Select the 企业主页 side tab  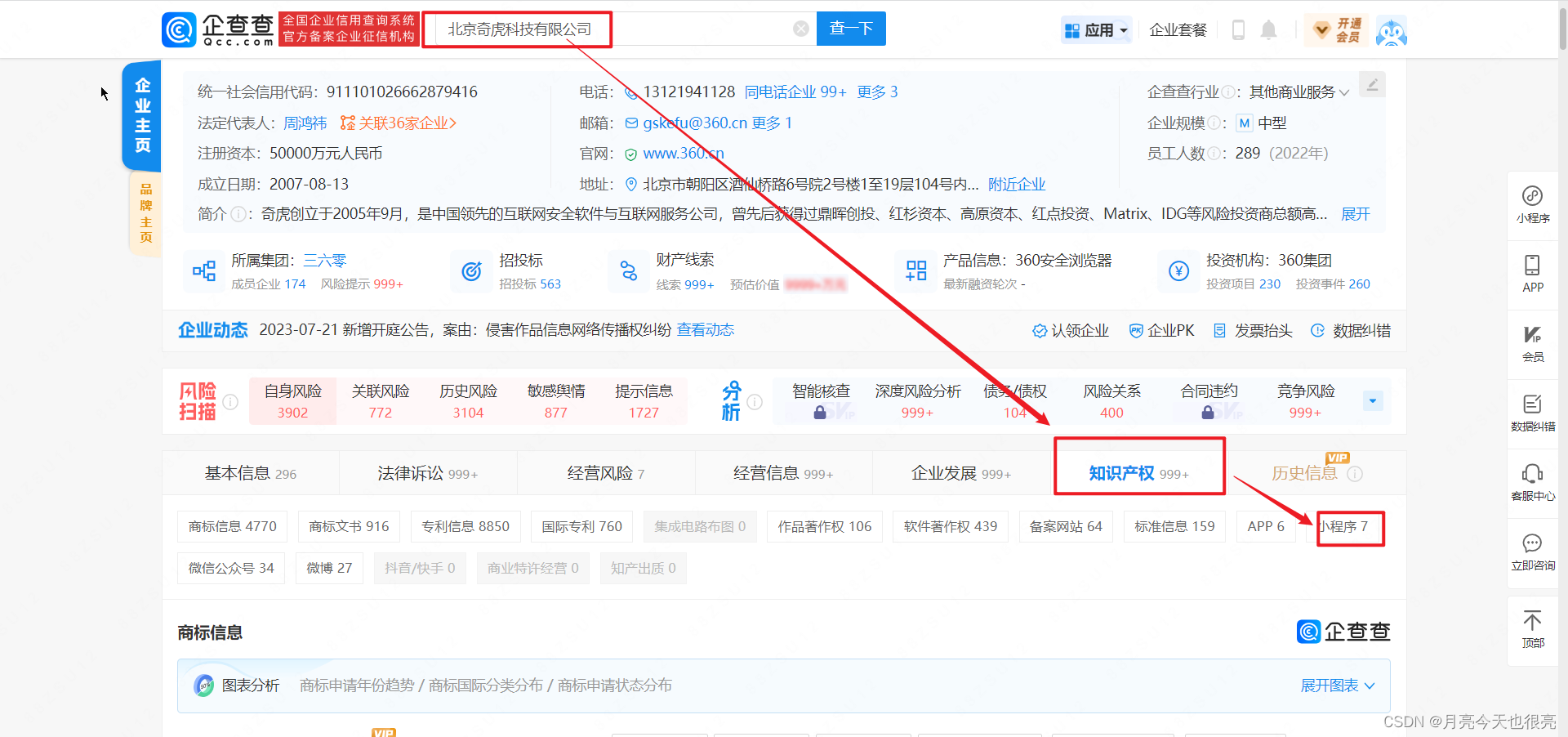click(x=142, y=115)
